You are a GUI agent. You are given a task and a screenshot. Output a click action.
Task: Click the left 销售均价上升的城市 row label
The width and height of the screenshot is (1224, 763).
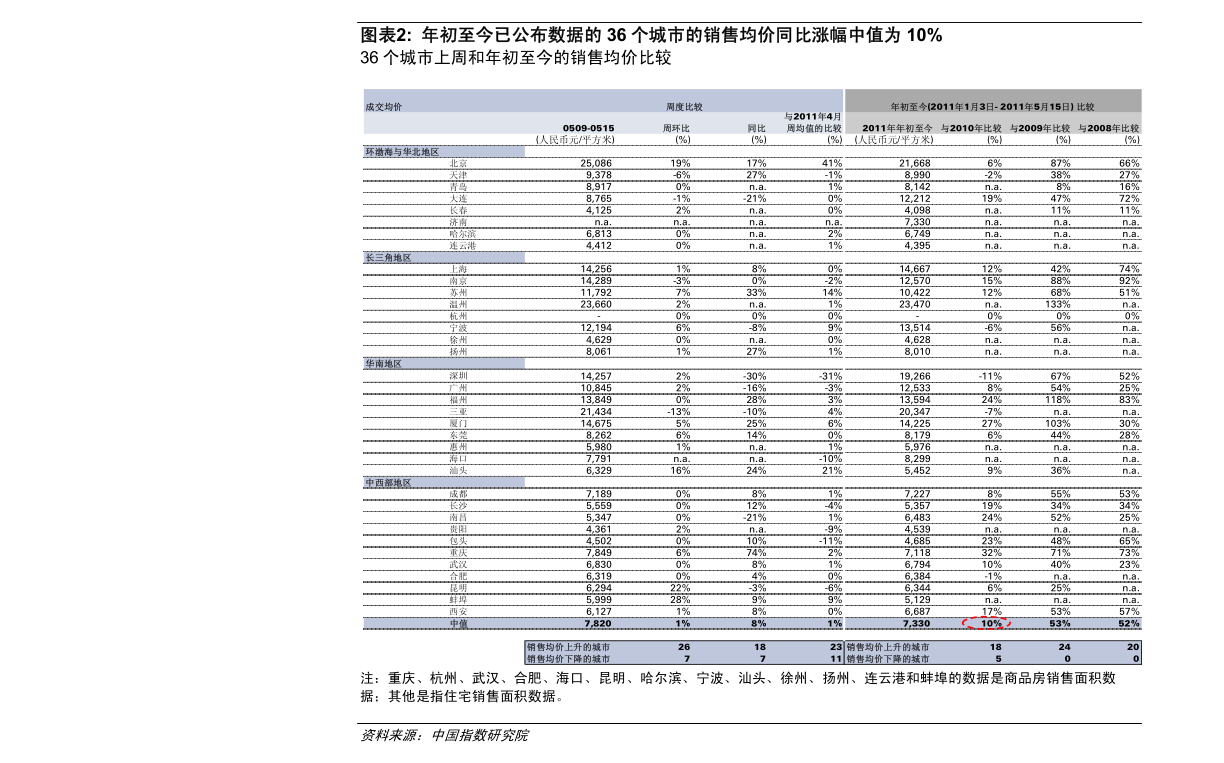tap(568, 648)
